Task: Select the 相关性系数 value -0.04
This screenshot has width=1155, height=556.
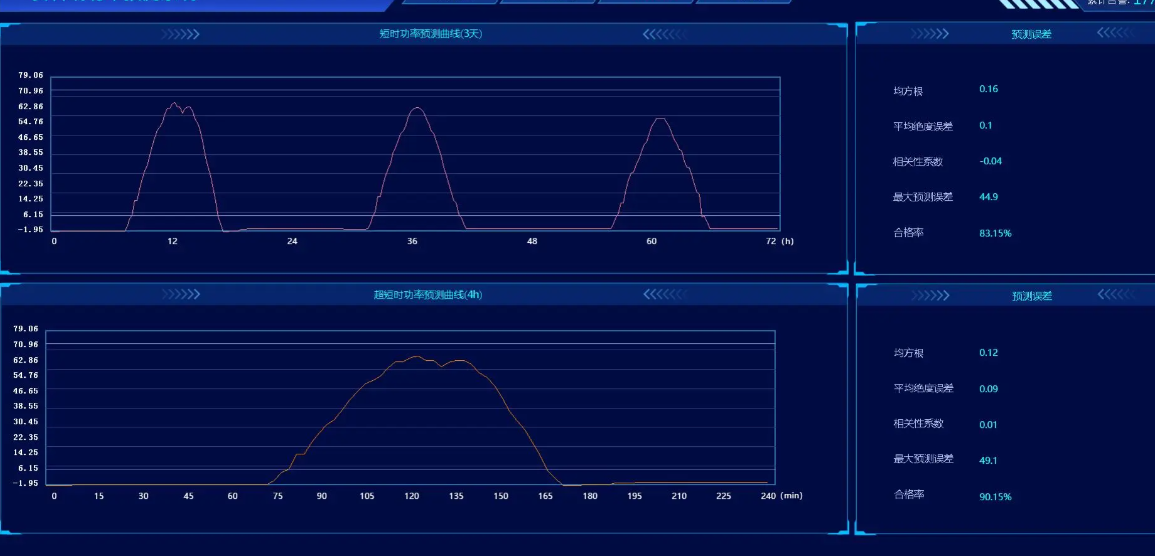Action: click(x=990, y=161)
